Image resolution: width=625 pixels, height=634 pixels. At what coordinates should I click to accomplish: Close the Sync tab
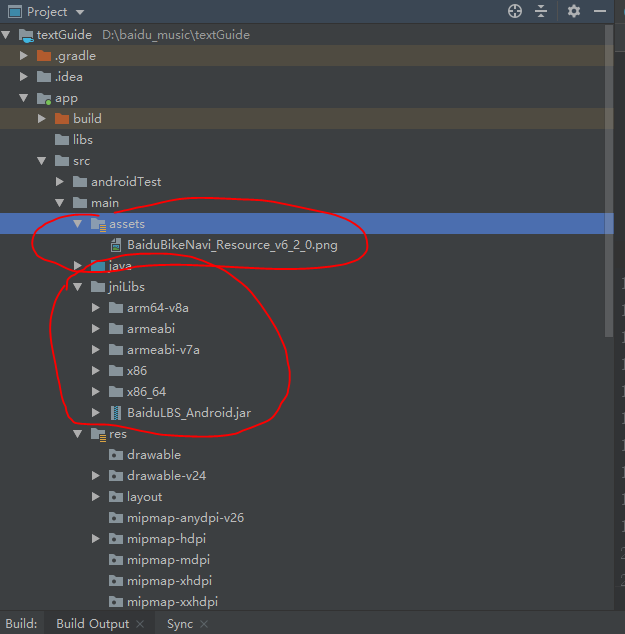click(x=204, y=624)
